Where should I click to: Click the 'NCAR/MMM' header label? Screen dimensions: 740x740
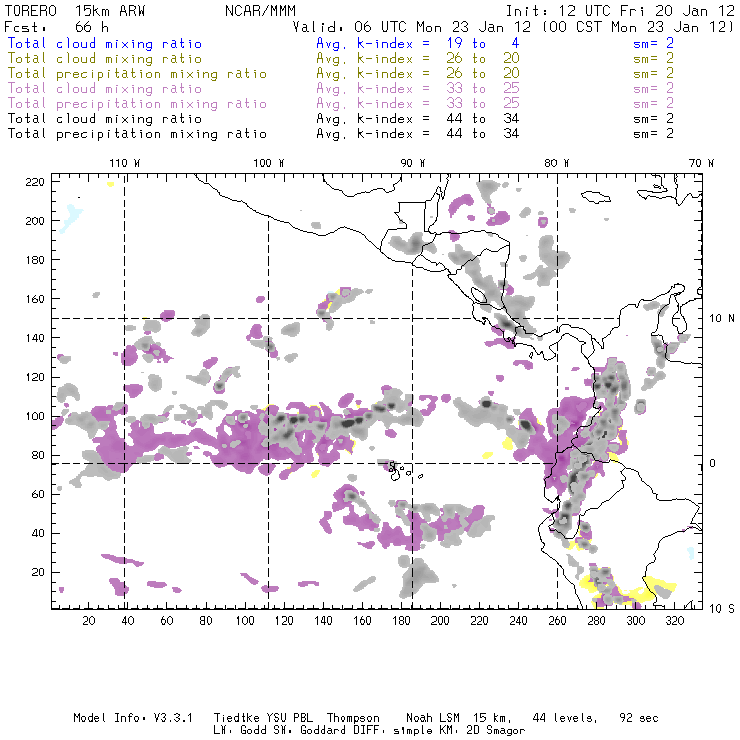pos(261,11)
